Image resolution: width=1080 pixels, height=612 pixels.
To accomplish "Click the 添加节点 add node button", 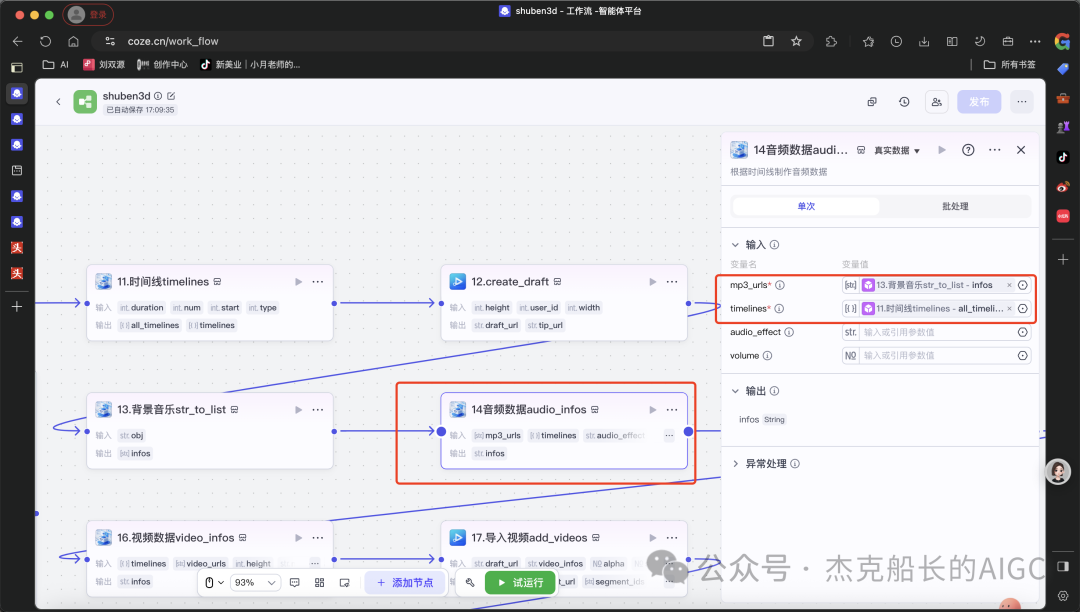I will pyautogui.click(x=405, y=582).
